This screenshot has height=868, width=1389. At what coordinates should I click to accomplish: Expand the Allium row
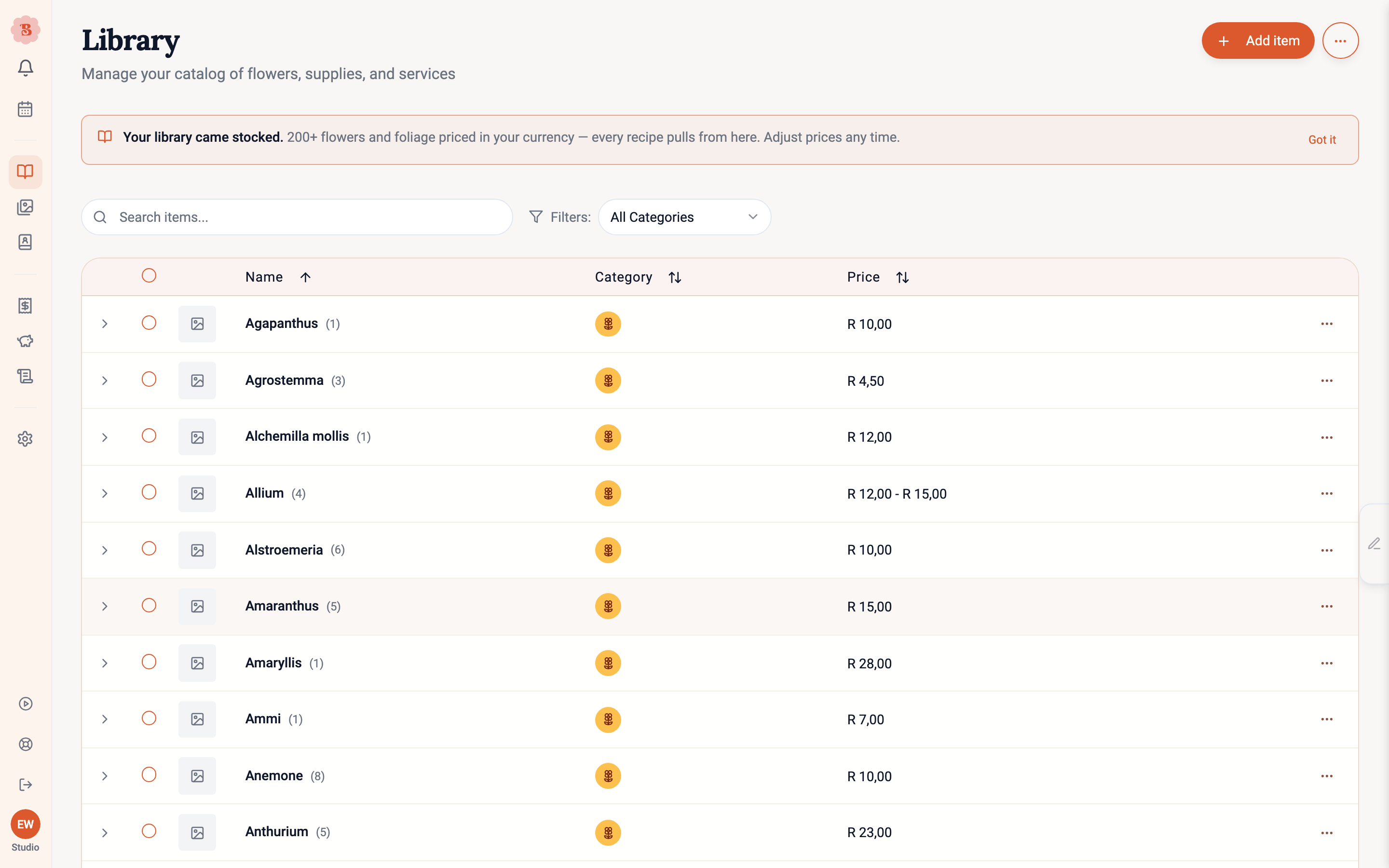(105, 494)
